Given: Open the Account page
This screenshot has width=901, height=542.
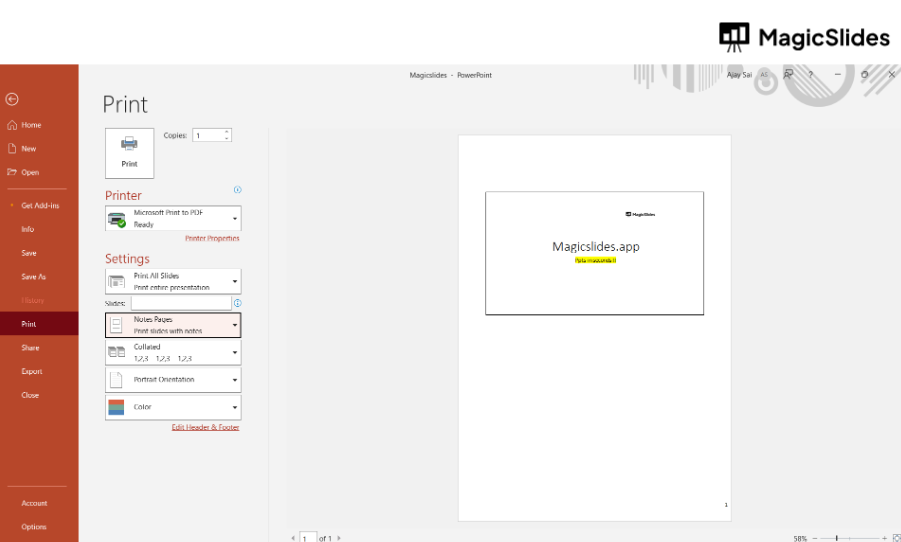Looking at the screenshot, I should point(34,503).
